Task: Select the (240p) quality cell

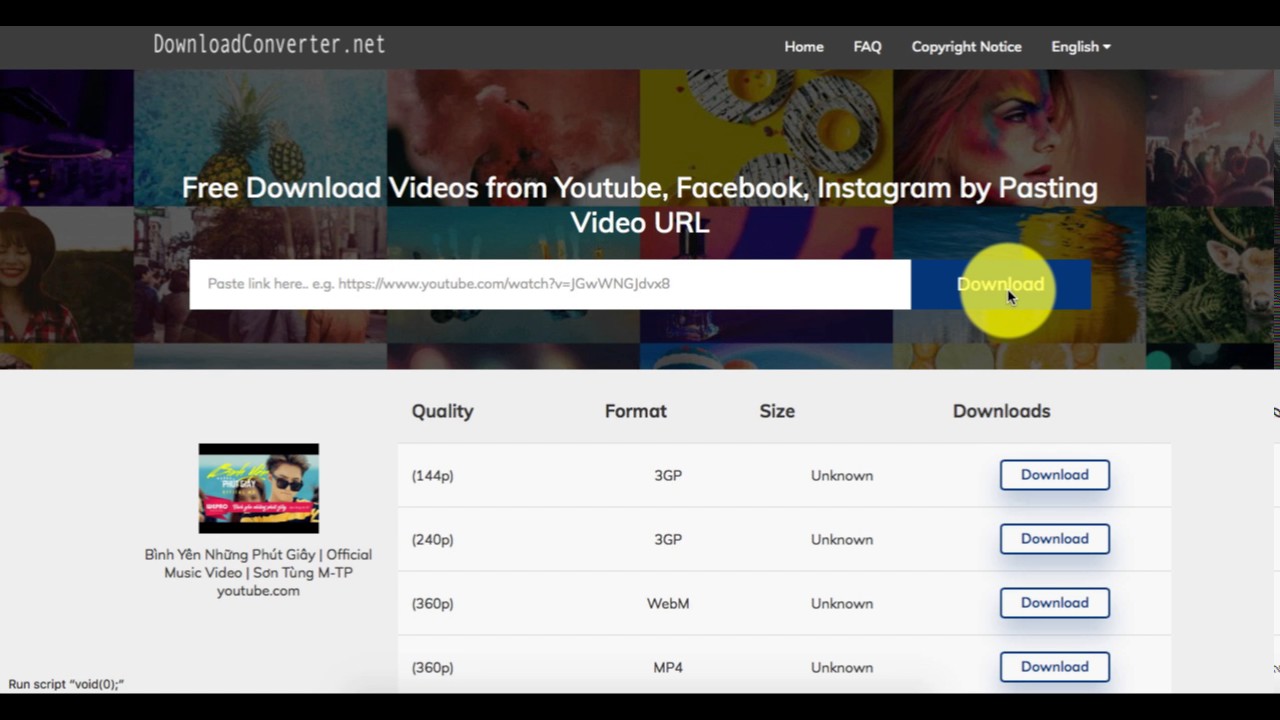Action: click(432, 540)
